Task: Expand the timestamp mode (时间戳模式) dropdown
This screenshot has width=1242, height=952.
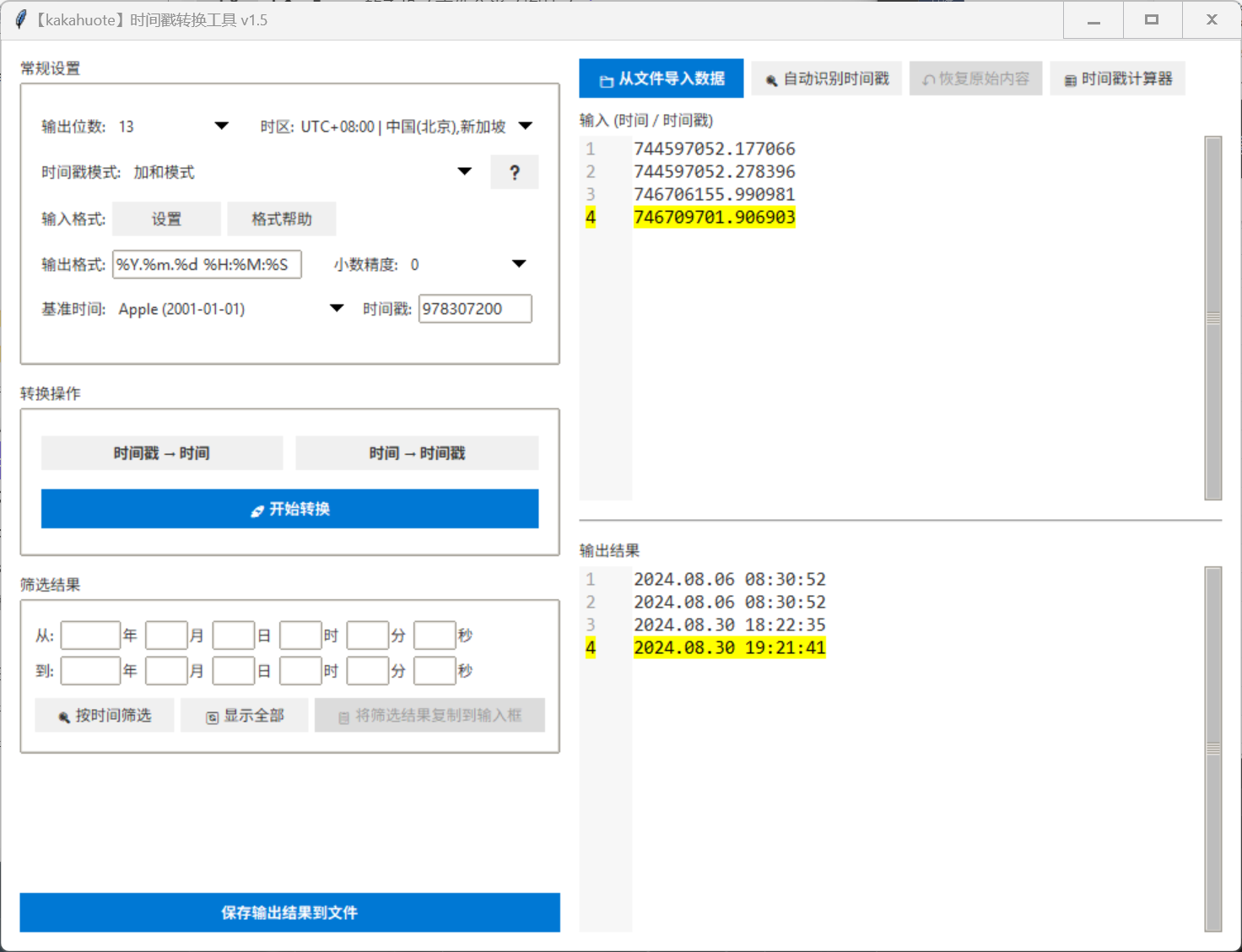Action: click(x=464, y=171)
